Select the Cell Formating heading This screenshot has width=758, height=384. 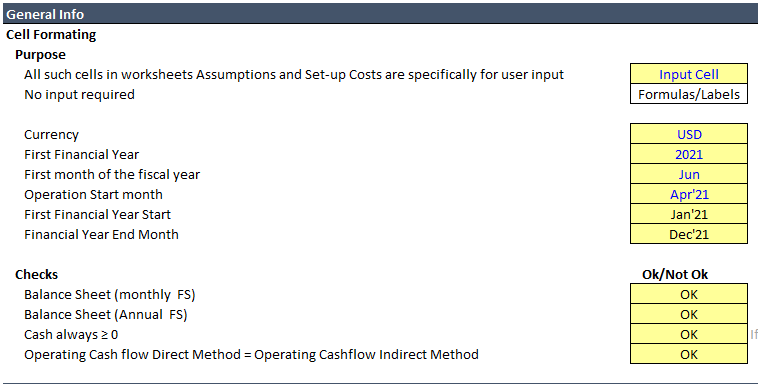click(x=51, y=34)
